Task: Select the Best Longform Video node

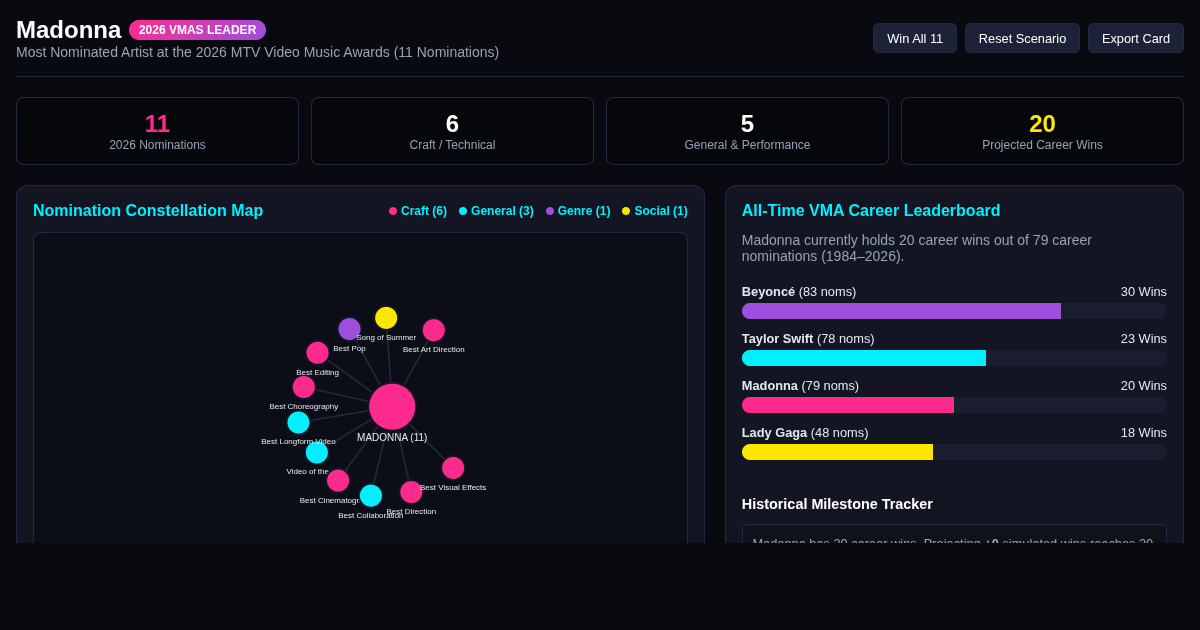Action: (298, 422)
